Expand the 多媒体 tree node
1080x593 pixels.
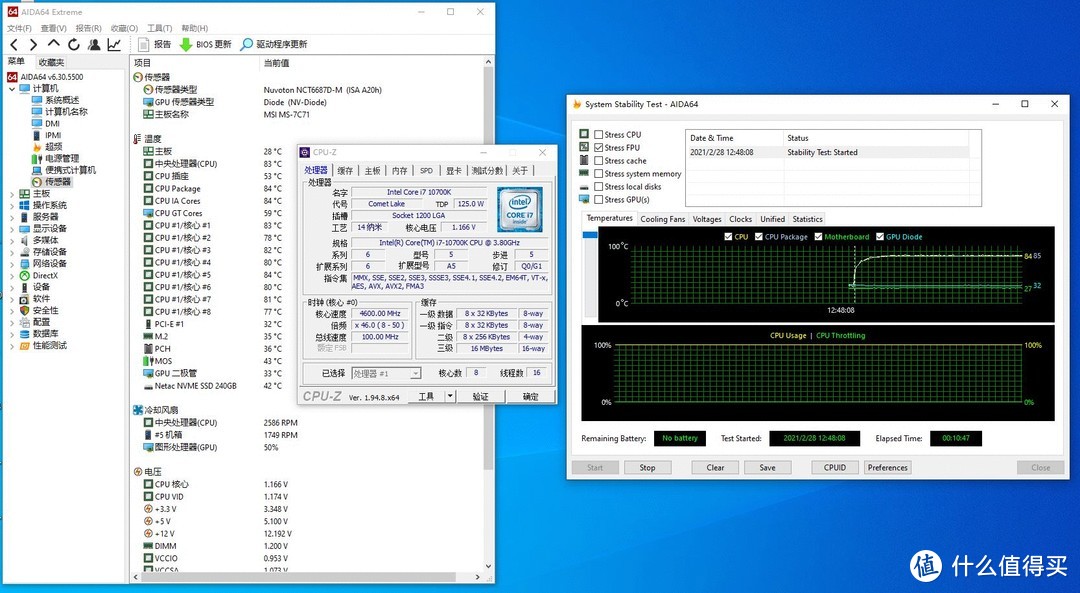tap(12, 240)
